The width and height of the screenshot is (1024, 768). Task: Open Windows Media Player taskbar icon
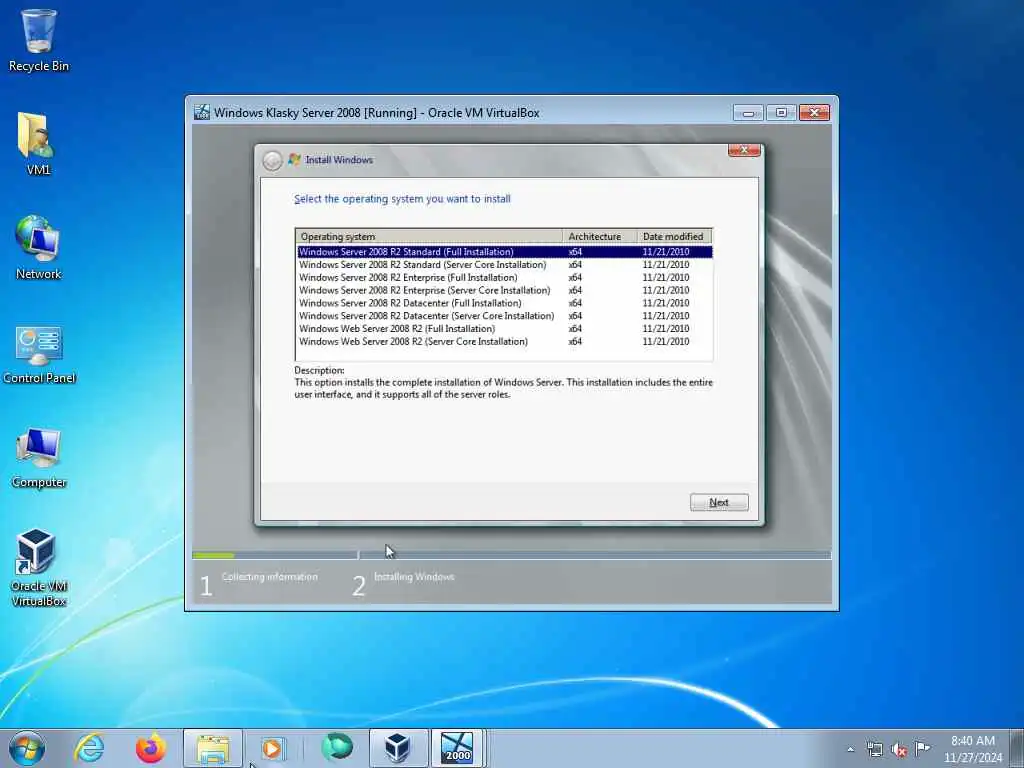click(272, 748)
